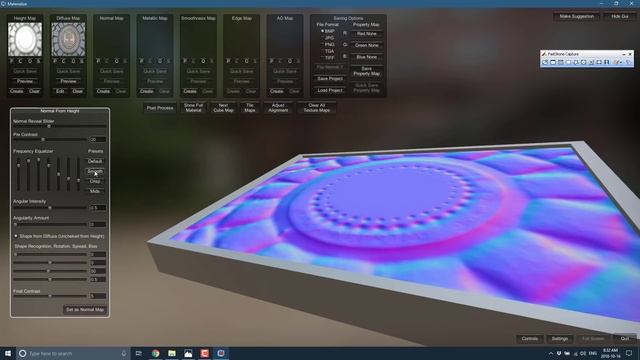Click the Height Map thumbnail
The image size is (640, 360).
click(x=25, y=40)
